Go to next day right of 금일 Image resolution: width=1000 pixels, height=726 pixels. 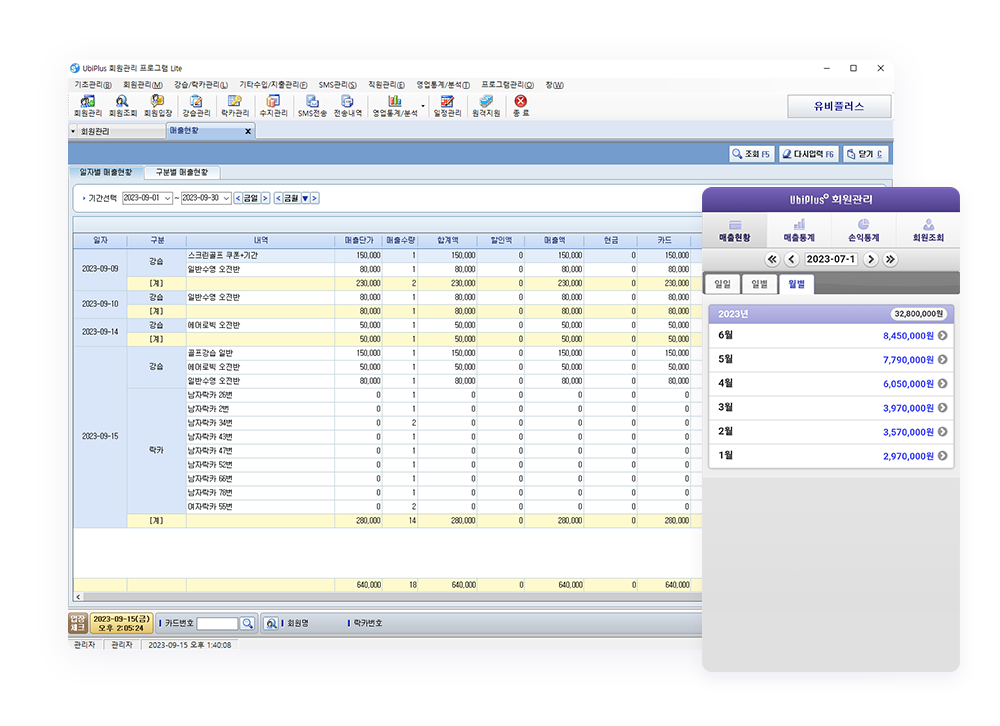265,198
